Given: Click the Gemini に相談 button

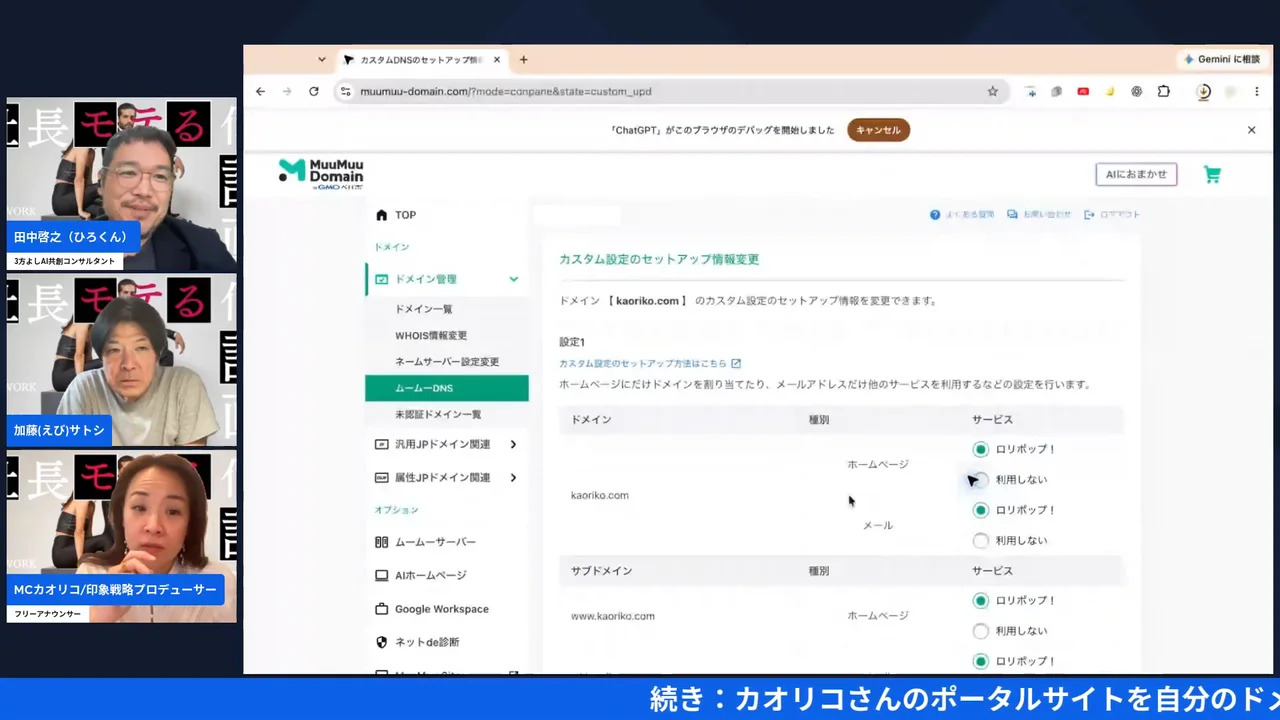Looking at the screenshot, I should (1222, 60).
